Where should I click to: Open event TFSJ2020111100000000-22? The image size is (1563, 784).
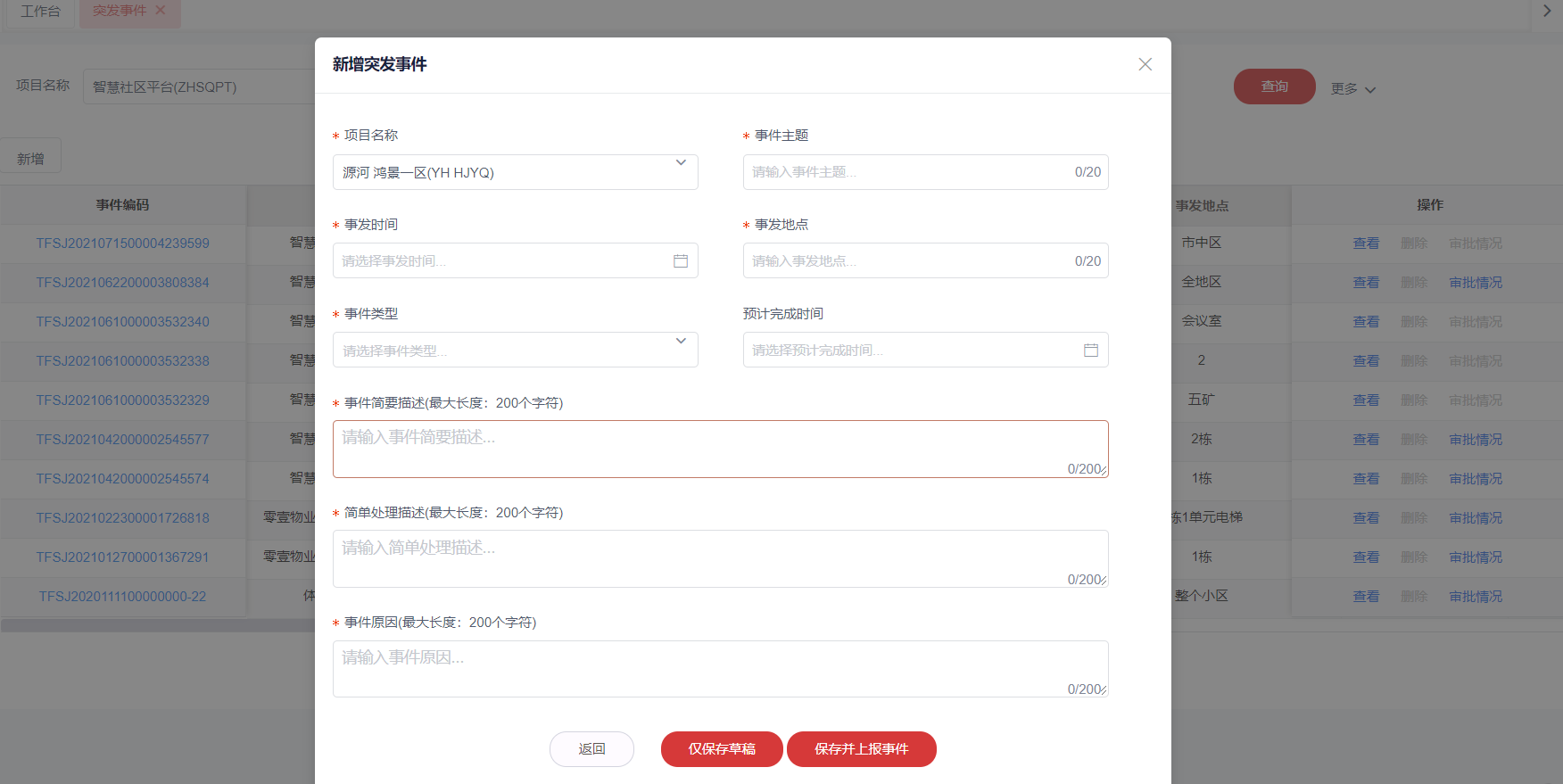click(x=123, y=597)
